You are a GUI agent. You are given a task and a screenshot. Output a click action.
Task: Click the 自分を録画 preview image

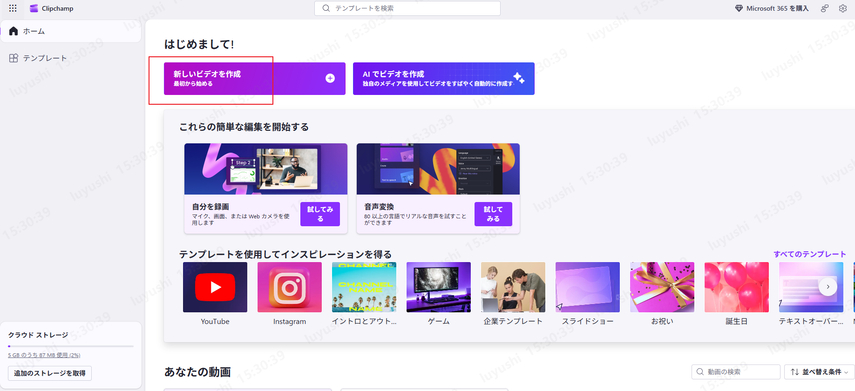266,169
